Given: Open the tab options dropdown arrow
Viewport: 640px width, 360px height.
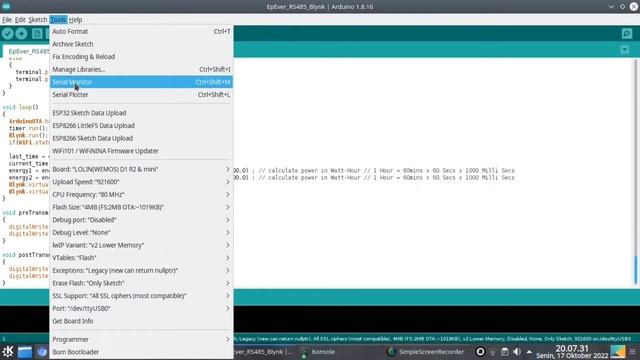Looking at the screenshot, I should pyautogui.click(x=624, y=50).
